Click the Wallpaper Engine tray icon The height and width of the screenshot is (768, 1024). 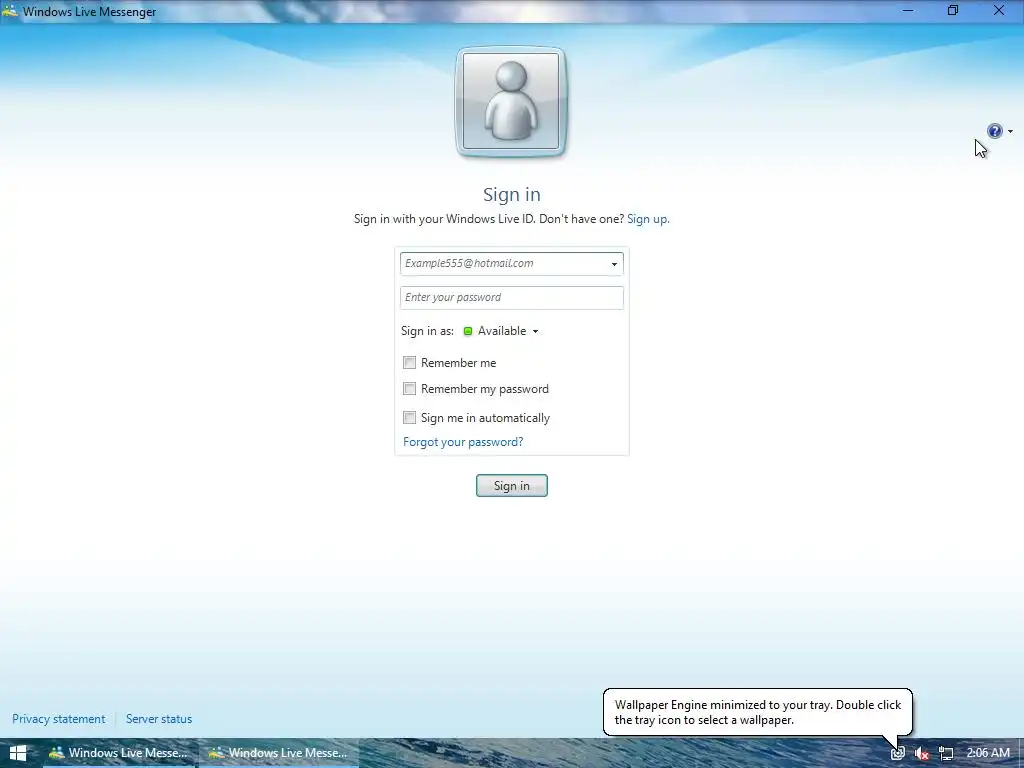[x=898, y=754]
